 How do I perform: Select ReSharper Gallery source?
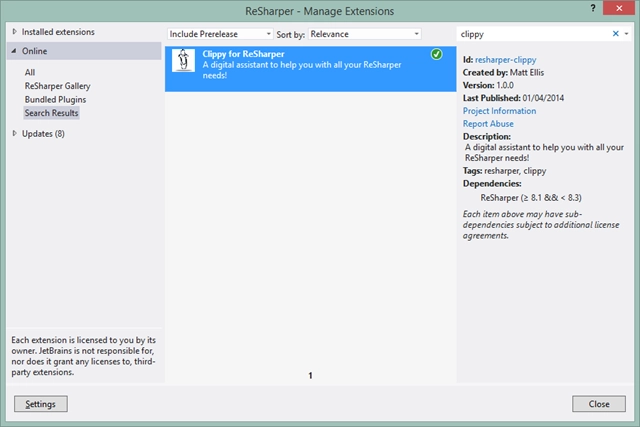coord(57,86)
